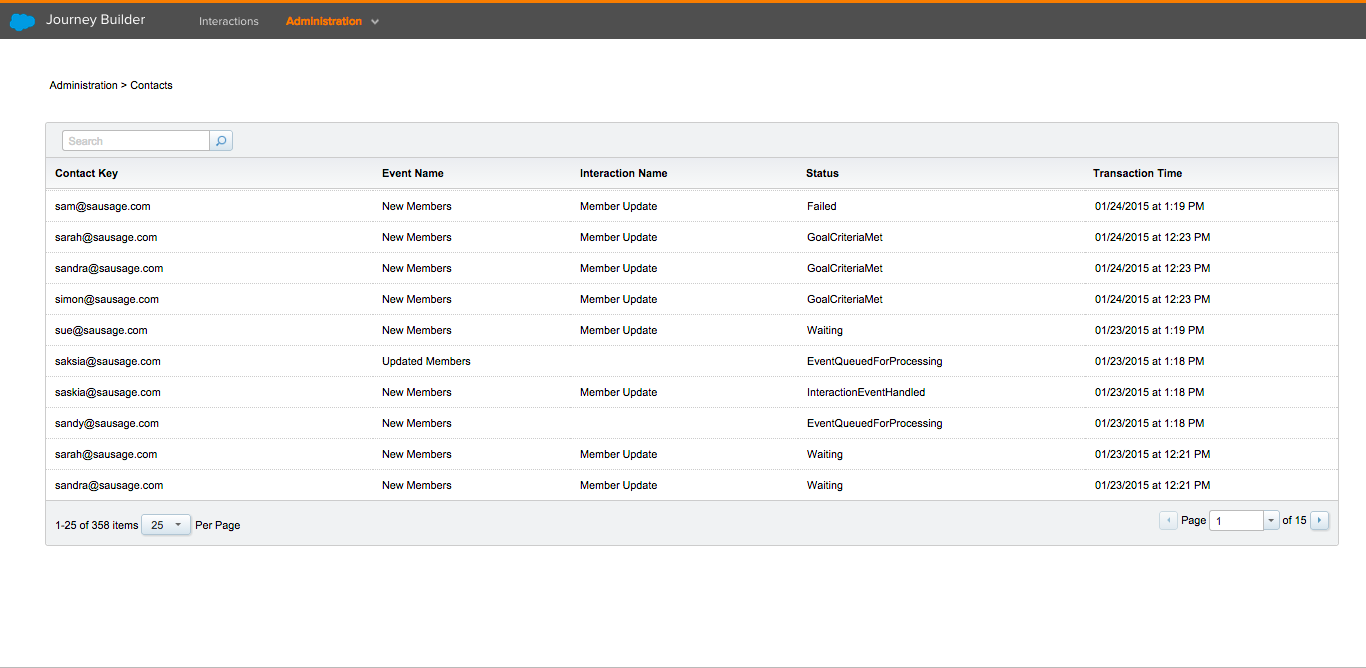Viewport: 1366px width, 668px height.
Task: Click the magnifier search icon button
Action: (x=221, y=141)
